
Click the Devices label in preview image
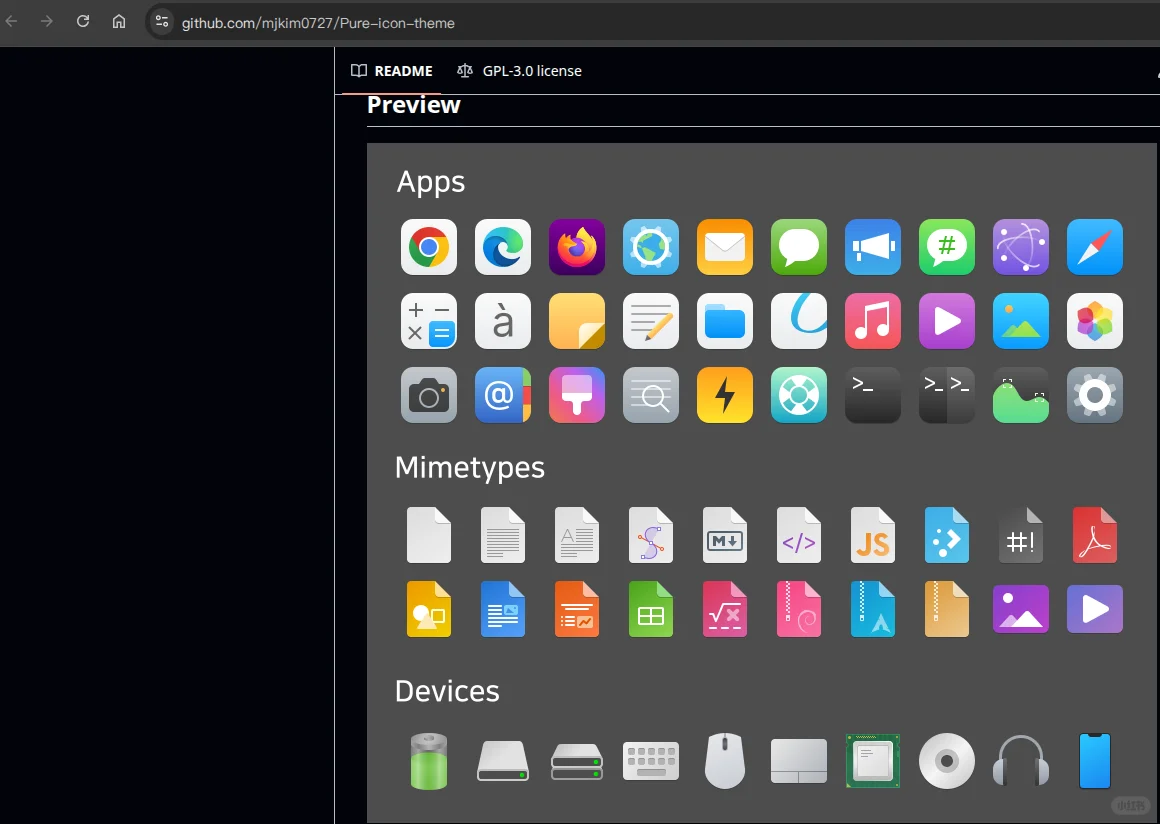tap(447, 691)
